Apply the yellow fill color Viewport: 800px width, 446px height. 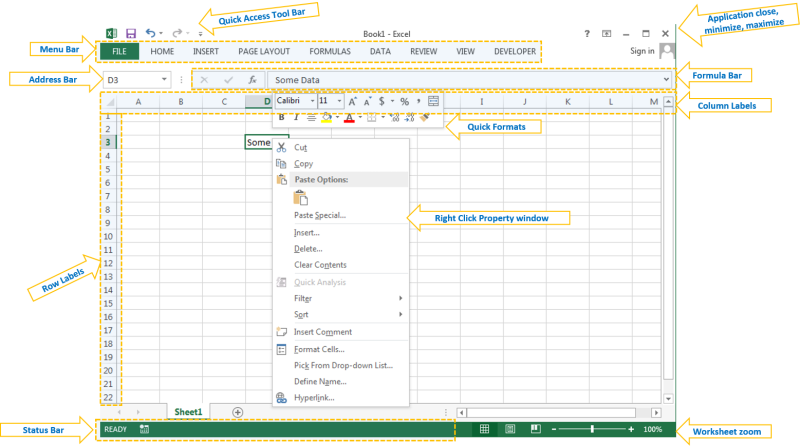(327, 118)
